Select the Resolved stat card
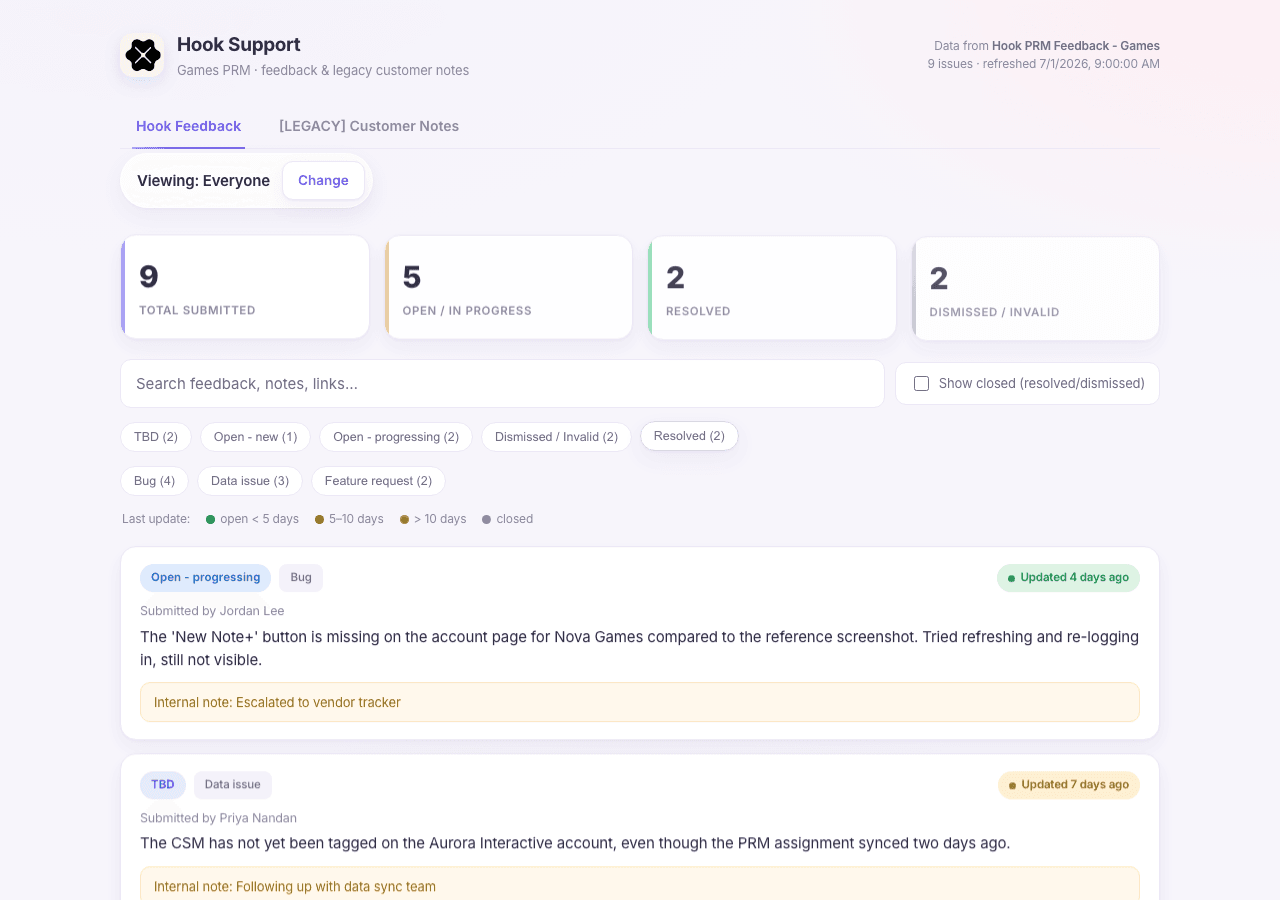Viewport: 1280px width, 900px height. [x=772, y=288]
